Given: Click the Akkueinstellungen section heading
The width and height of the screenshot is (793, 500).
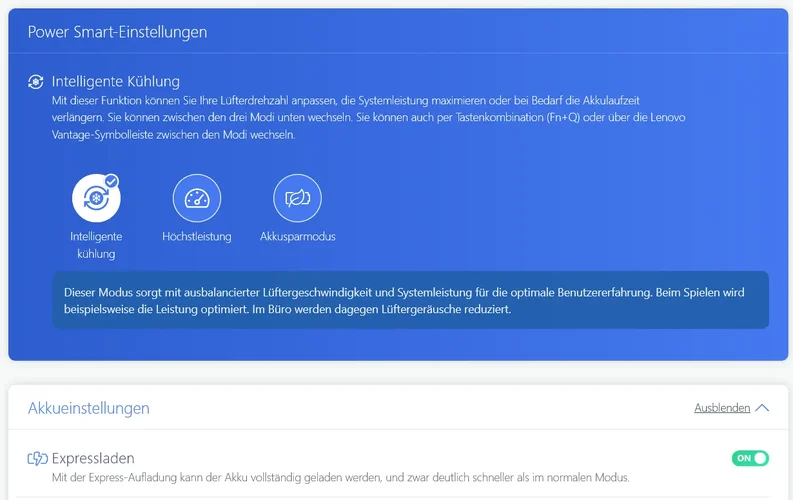Looking at the screenshot, I should coord(89,408).
